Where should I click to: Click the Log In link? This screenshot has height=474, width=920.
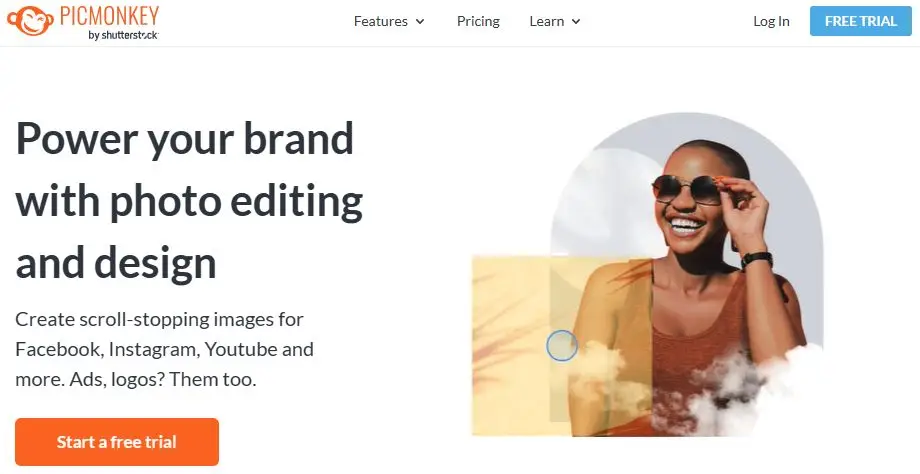click(771, 21)
